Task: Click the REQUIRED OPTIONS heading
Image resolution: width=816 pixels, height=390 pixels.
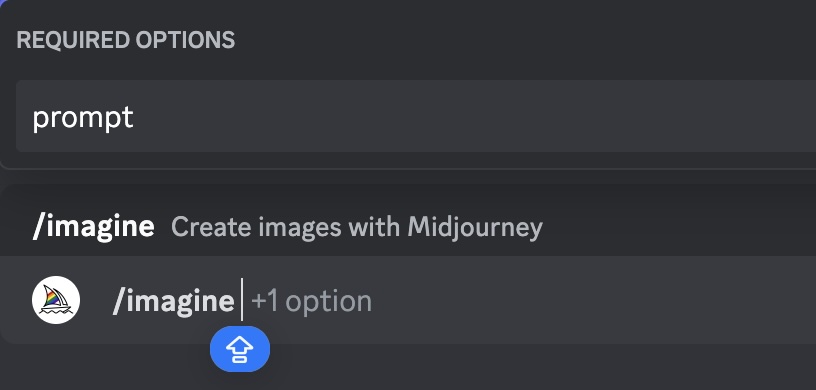Action: click(x=125, y=40)
